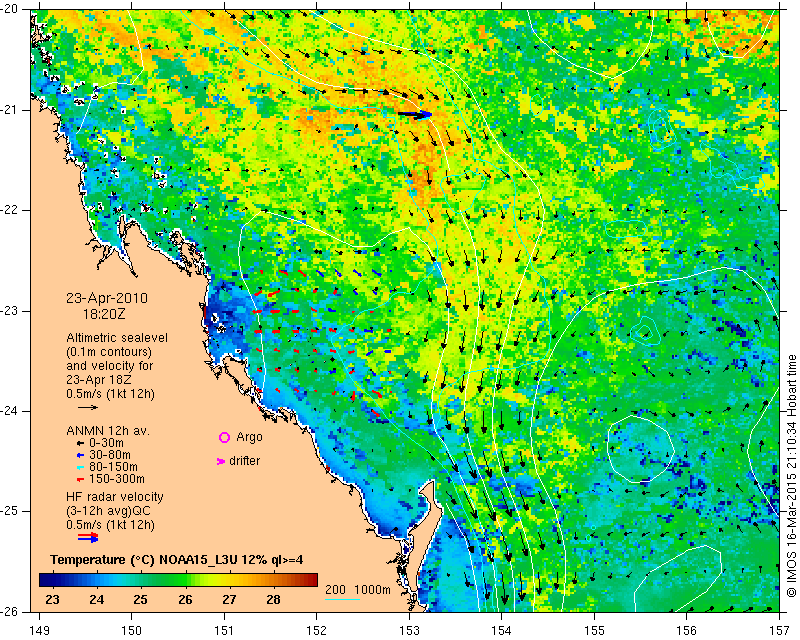
Task: Click the cyan 80-150m ANMN arrow symbol
Action: pyautogui.click(x=81, y=467)
